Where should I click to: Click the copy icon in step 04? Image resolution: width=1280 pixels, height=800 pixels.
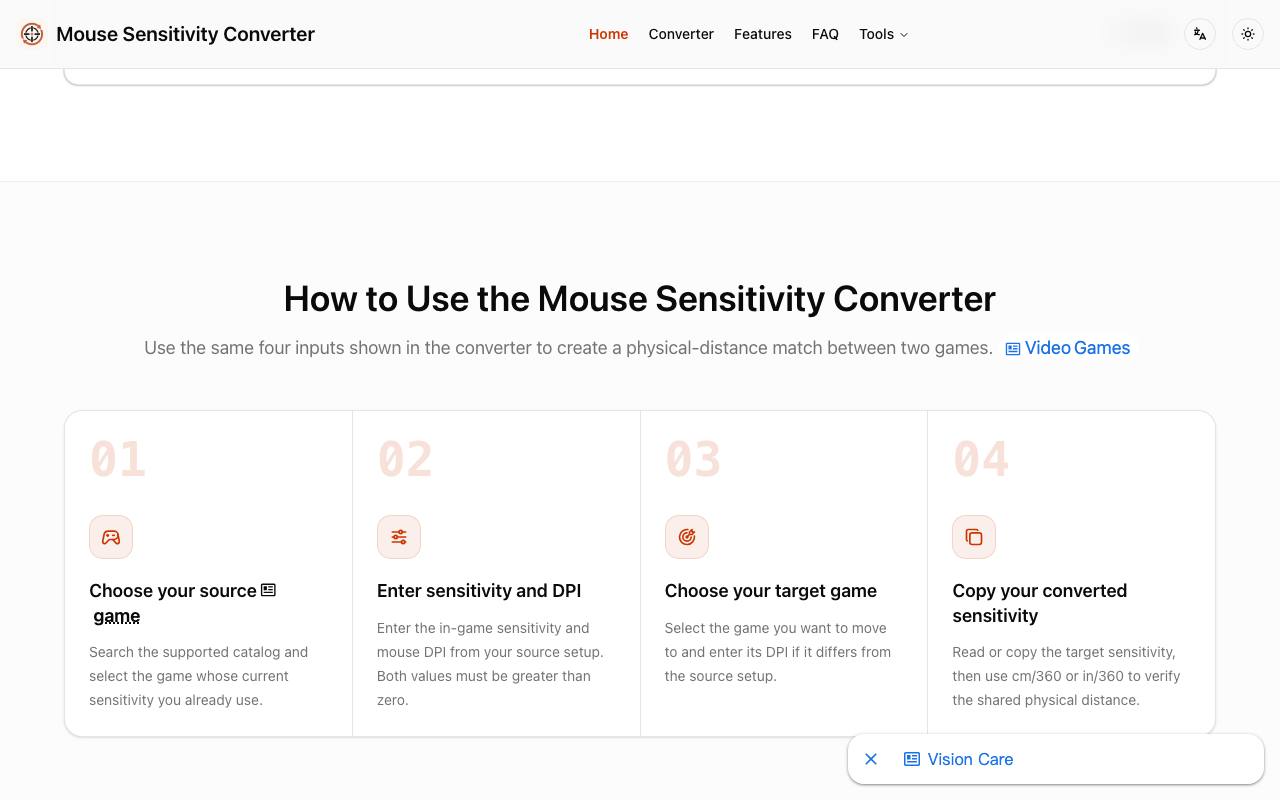point(974,537)
